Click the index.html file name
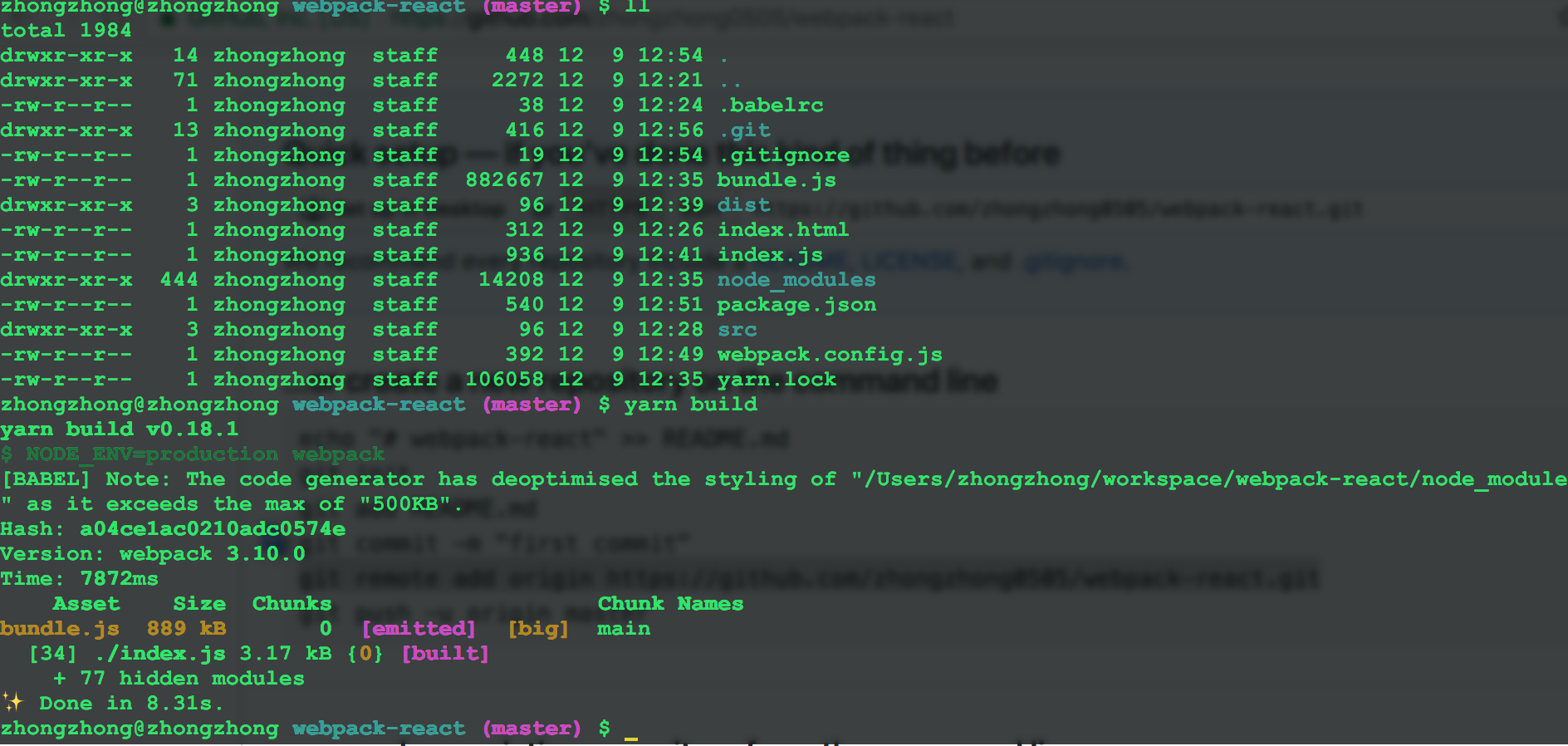 [x=783, y=230]
